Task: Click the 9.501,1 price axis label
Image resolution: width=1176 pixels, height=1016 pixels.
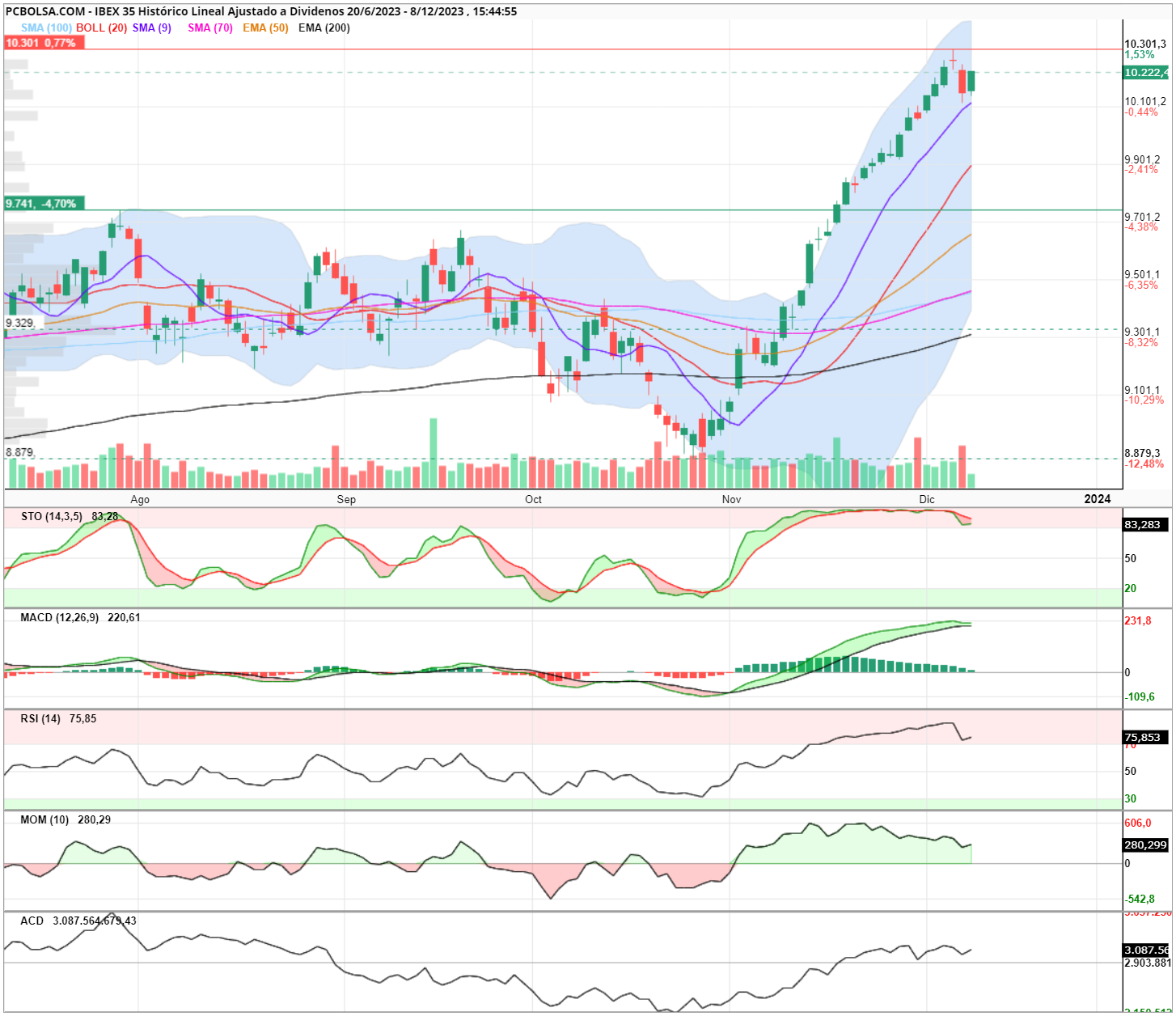Action: click(x=1143, y=274)
